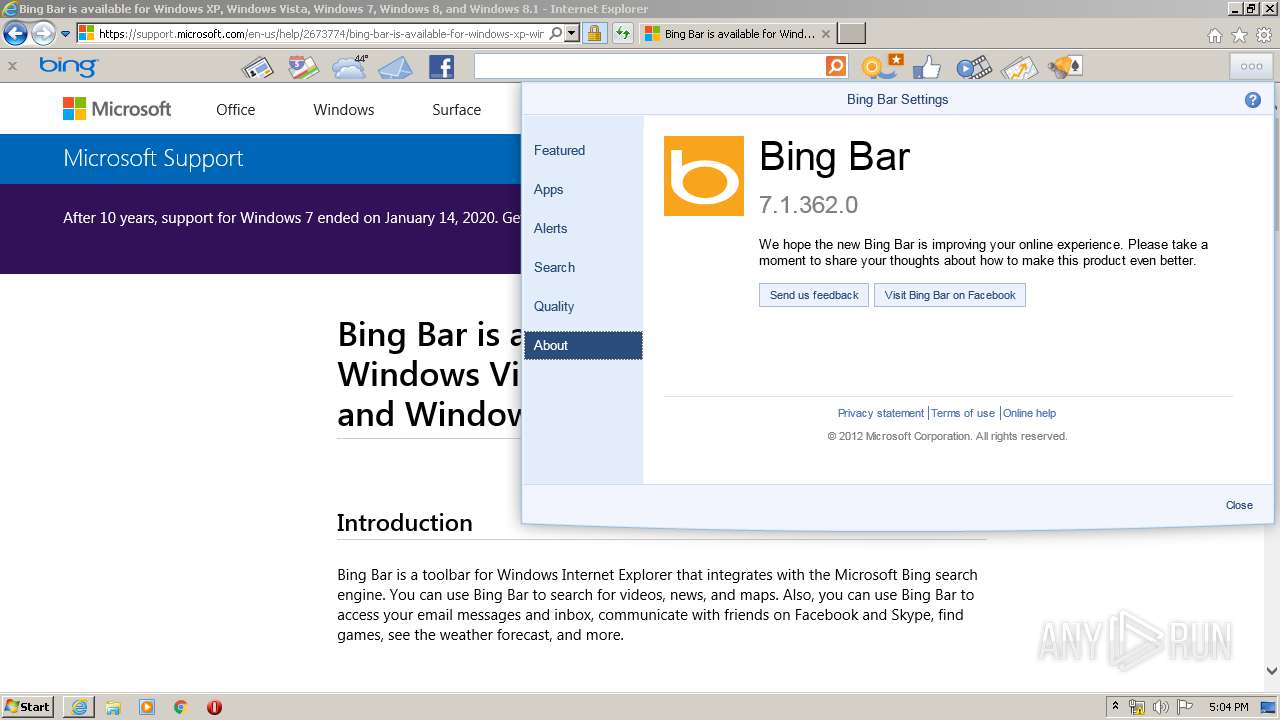Open the Bing Bar video icon
Image resolution: width=1280 pixels, height=720 pixels.
(x=973, y=67)
